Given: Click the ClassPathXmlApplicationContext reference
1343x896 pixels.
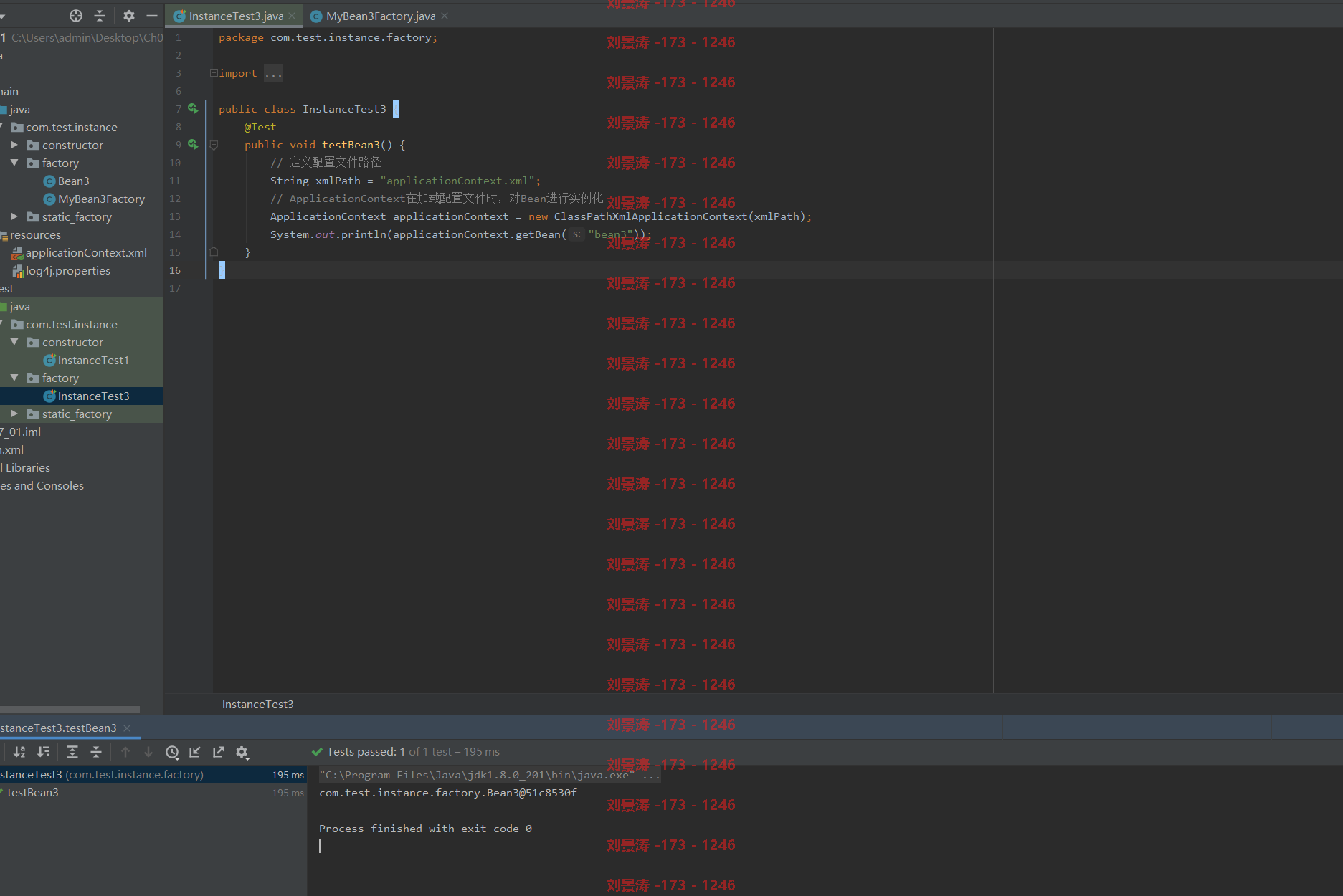Looking at the screenshot, I should click(651, 216).
